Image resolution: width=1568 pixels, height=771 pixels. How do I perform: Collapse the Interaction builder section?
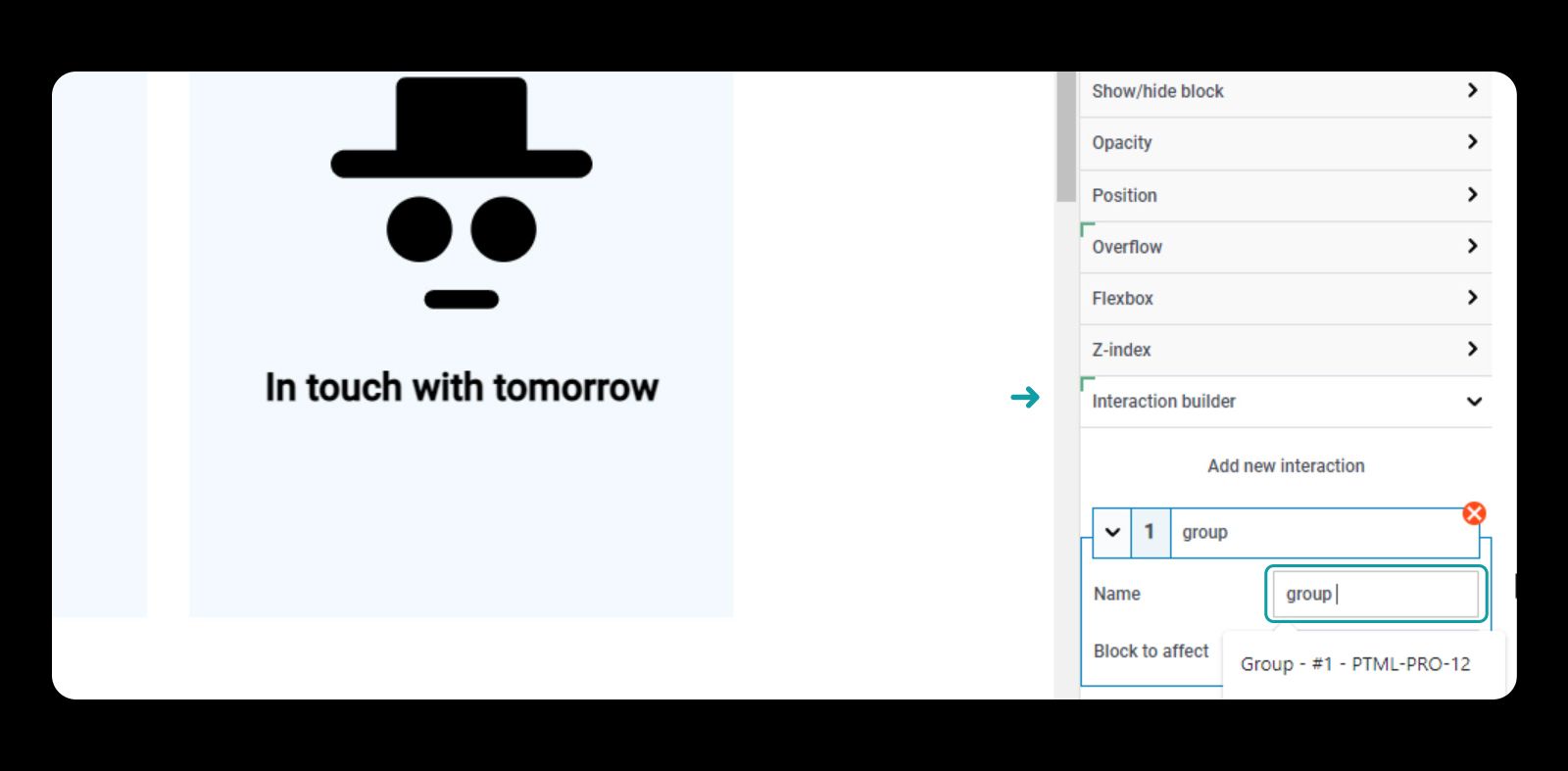[x=1285, y=402]
